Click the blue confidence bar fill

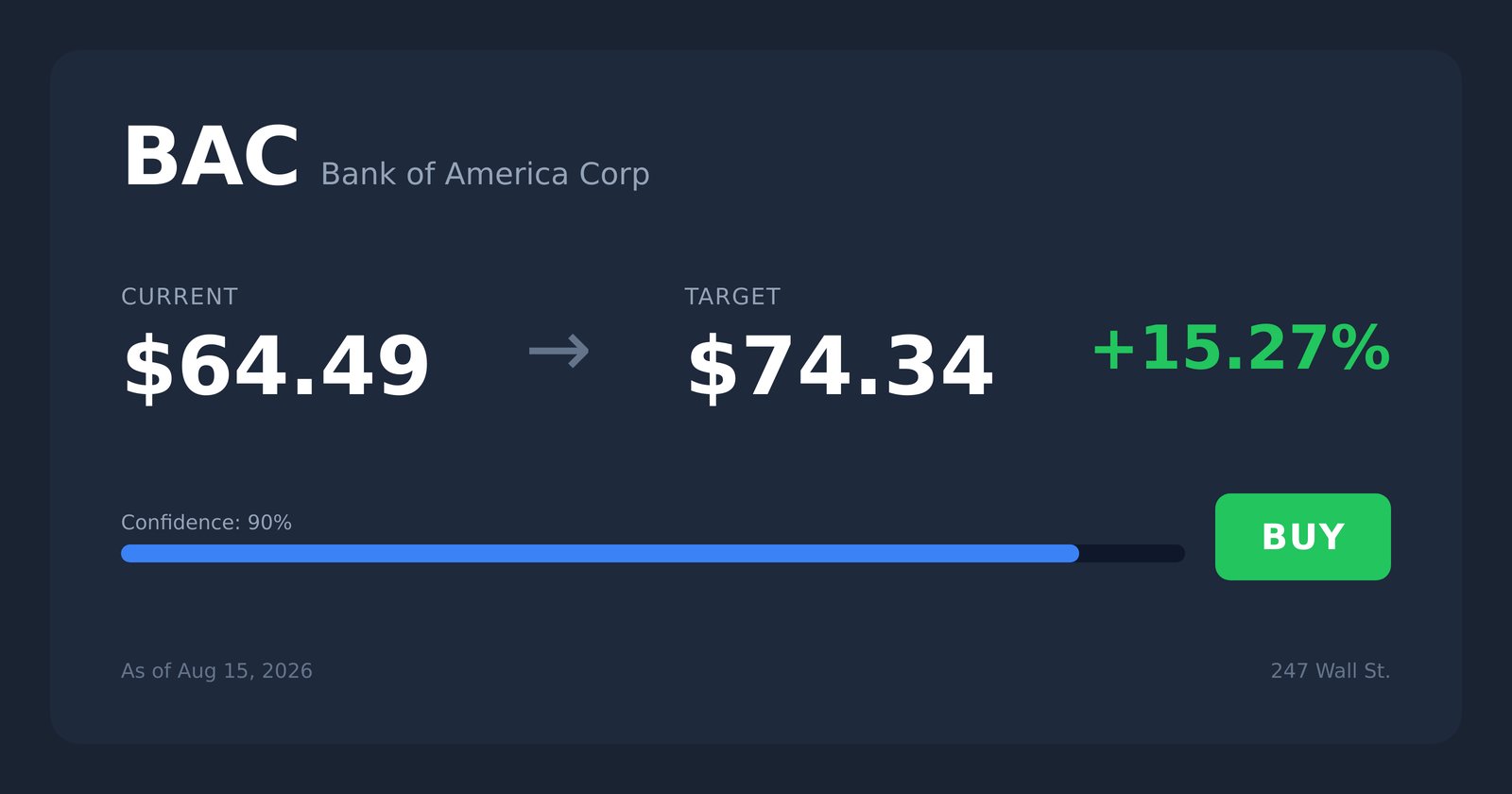600,553
